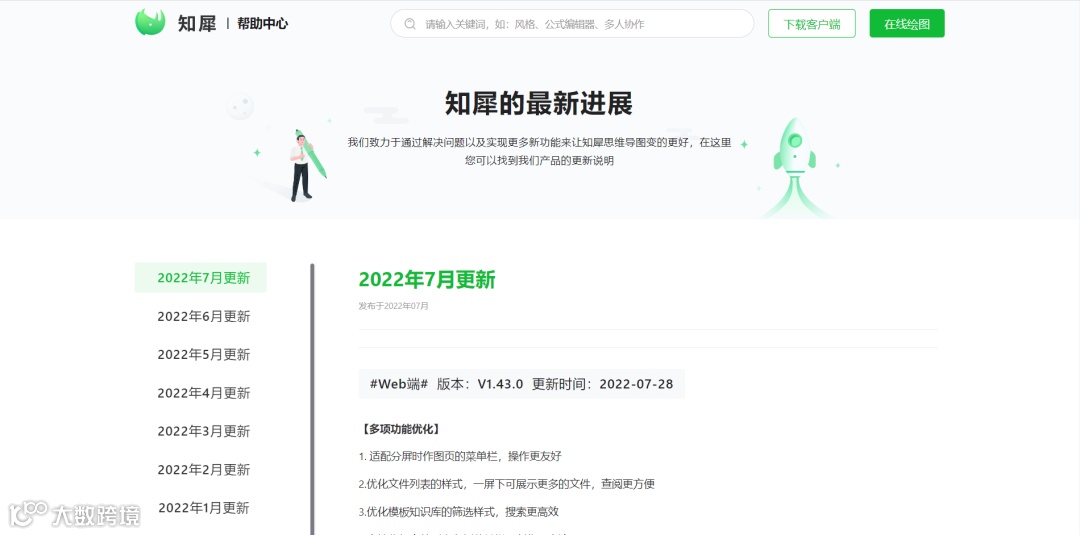The image size is (1080, 535).
Task: Click the line 优化模板知识库的筛选样式
Action: (458, 511)
